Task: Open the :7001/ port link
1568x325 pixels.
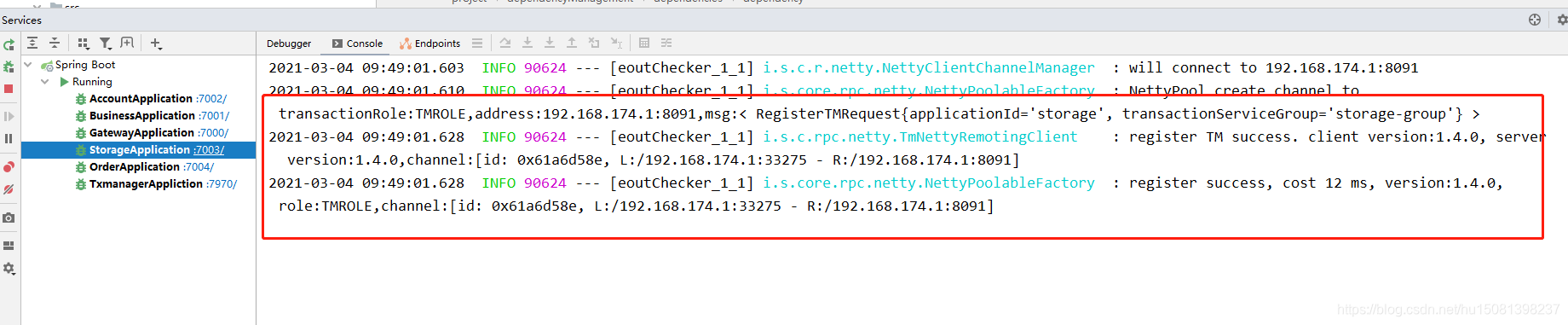Action: [214, 116]
